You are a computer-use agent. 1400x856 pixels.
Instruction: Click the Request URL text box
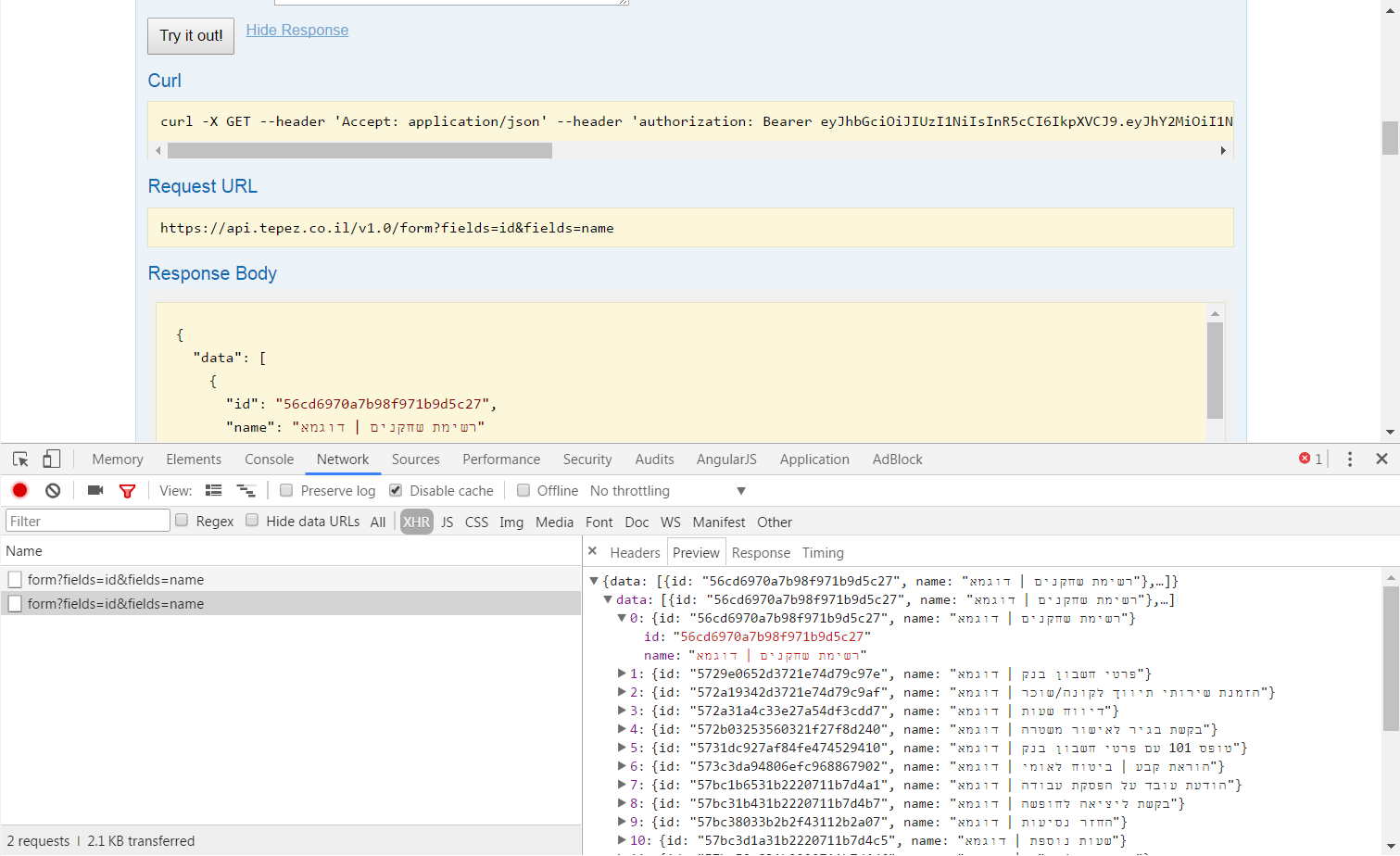click(x=690, y=228)
